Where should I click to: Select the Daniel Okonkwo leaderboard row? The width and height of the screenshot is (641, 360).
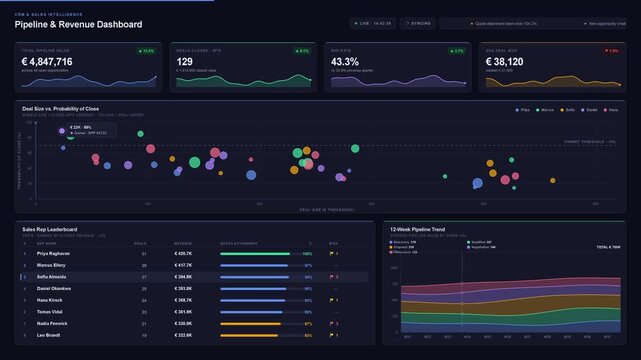click(x=194, y=289)
